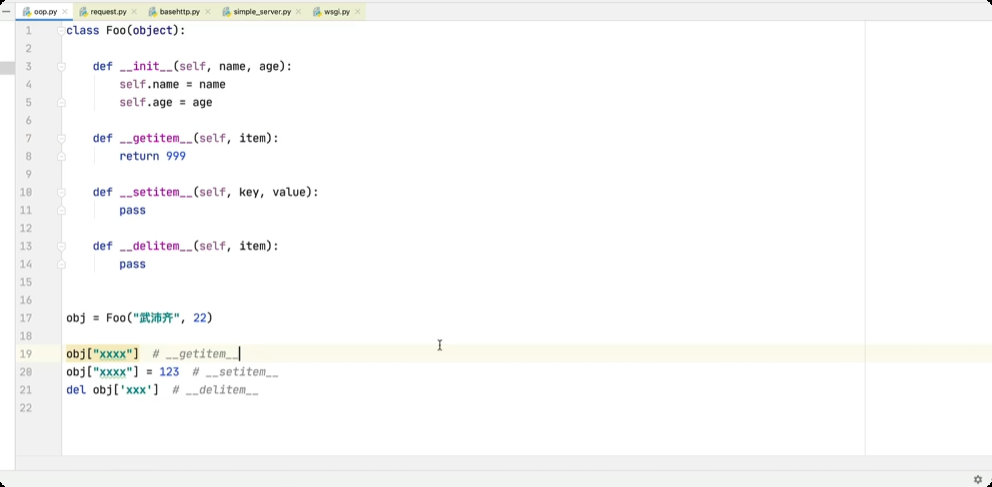Click the '__init__' method name

[x=146, y=66]
